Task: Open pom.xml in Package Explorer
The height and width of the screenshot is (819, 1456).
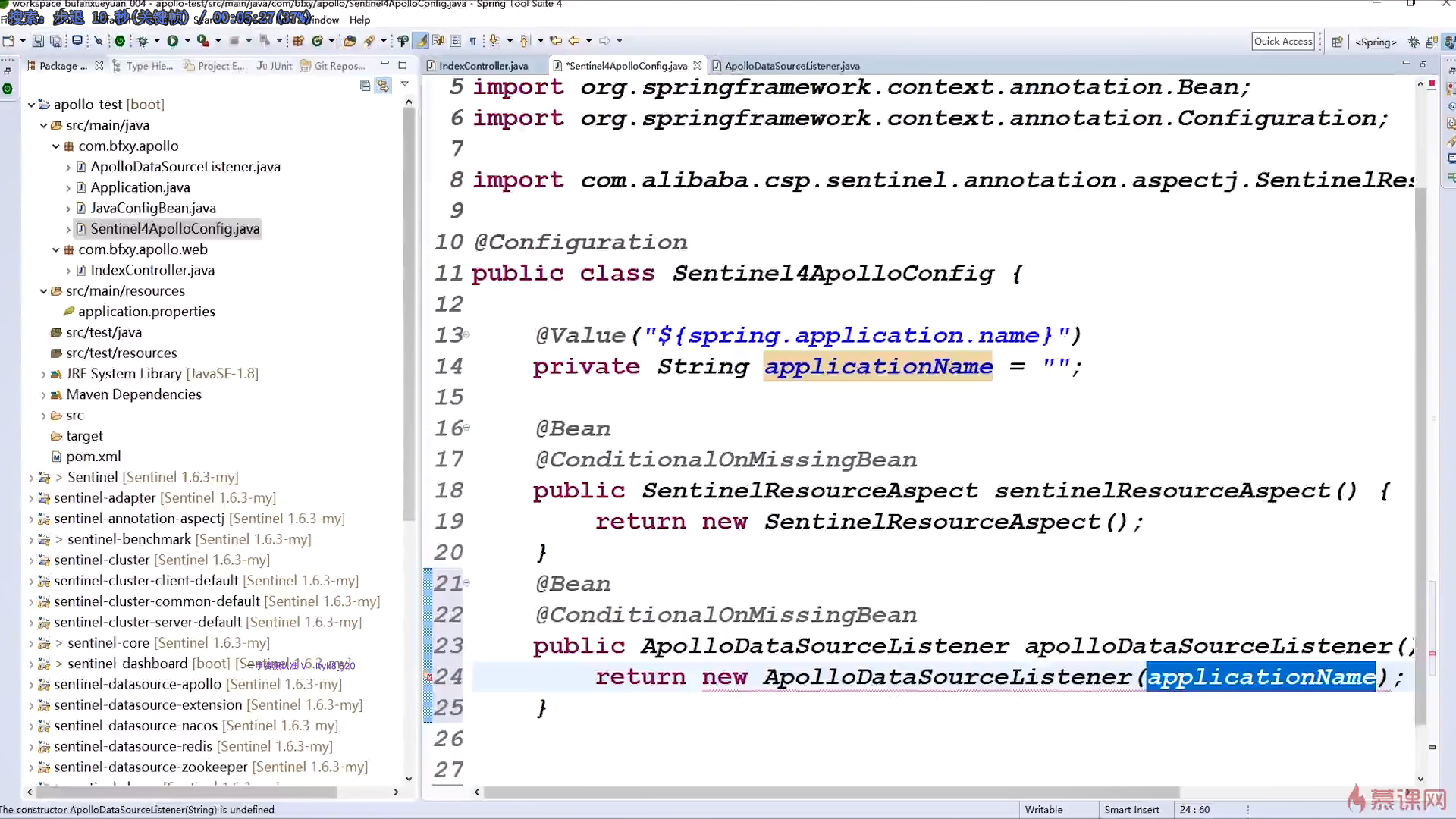Action: tap(93, 457)
